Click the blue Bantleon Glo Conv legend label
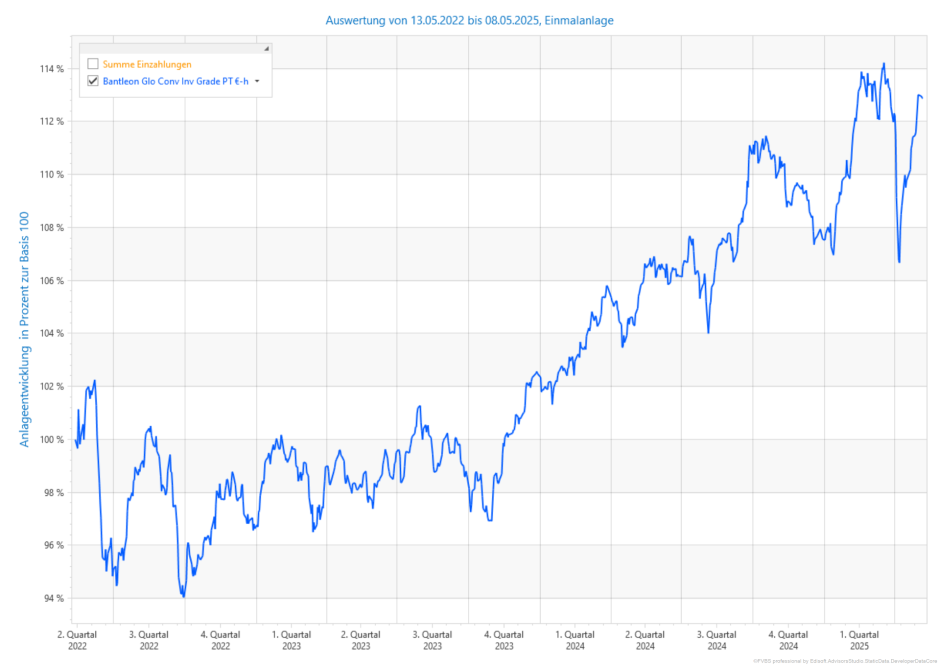The width and height of the screenshot is (940, 665). (x=175, y=81)
